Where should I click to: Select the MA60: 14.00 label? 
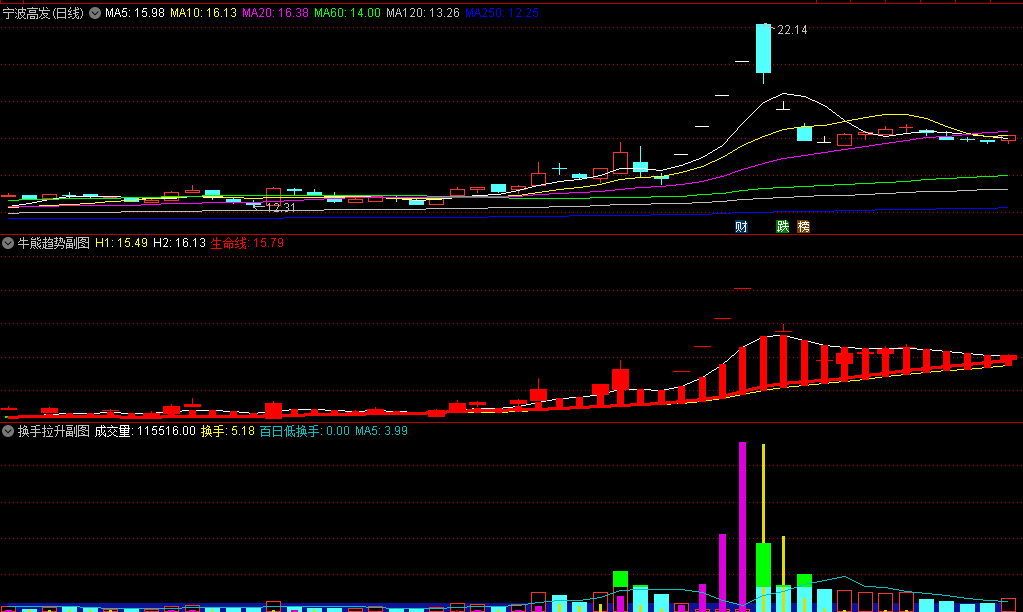(347, 13)
